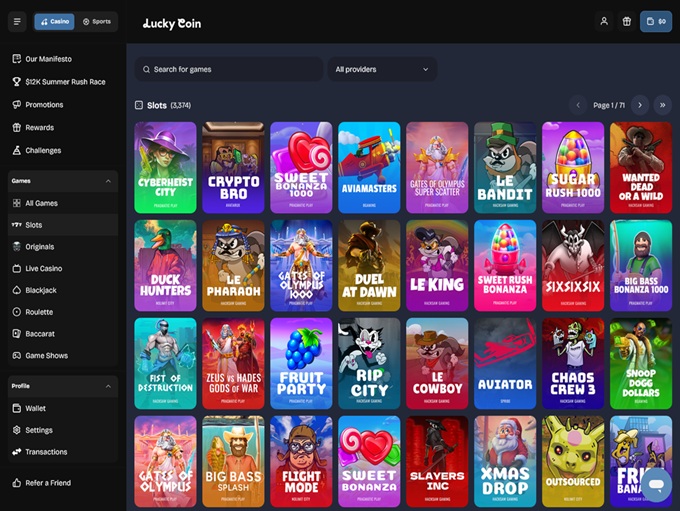The image size is (680, 511).
Task: Launch Sugar Rush 1000 slot
Action: point(573,167)
